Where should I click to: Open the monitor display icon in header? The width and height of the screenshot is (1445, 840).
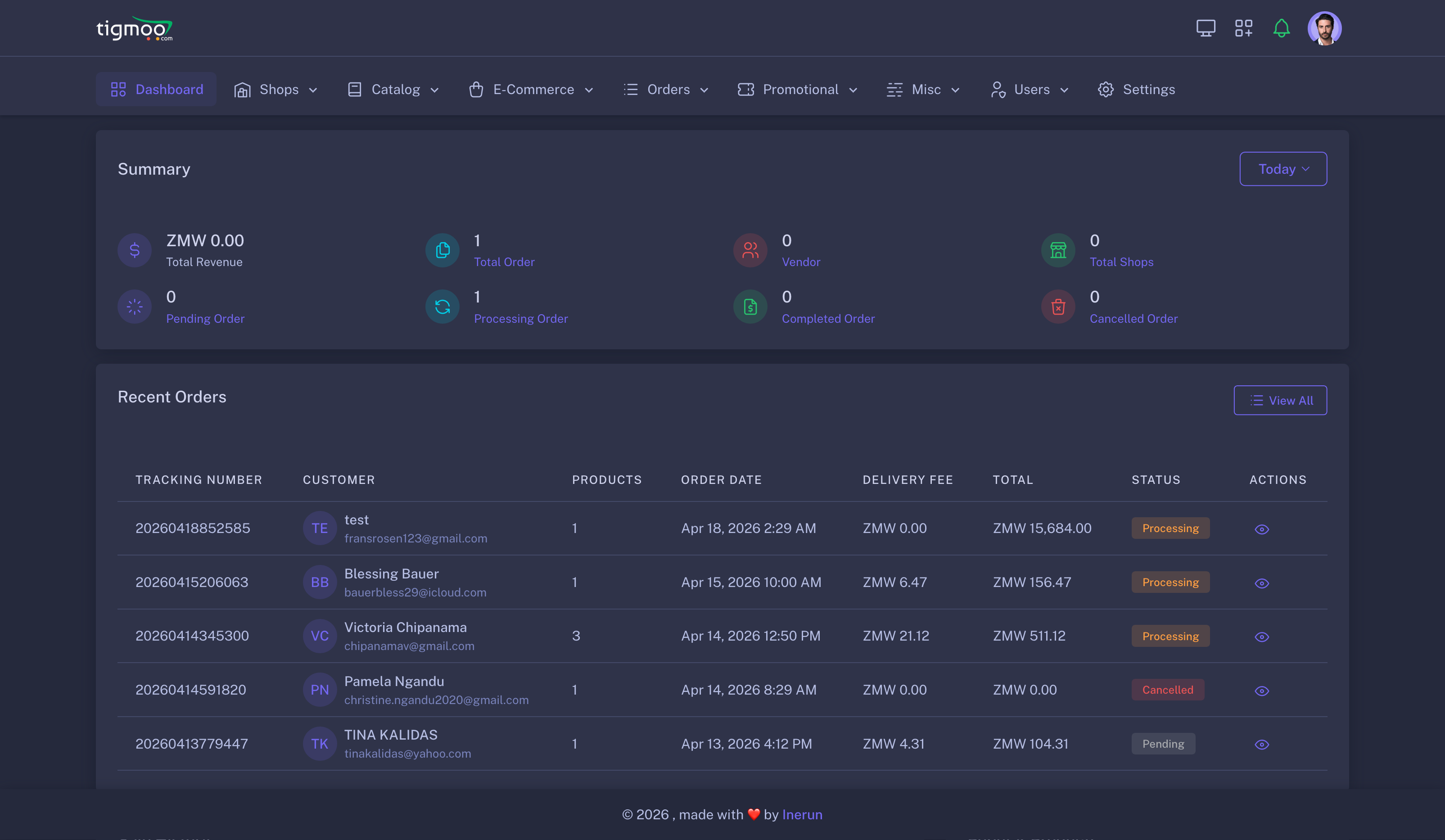pos(1206,28)
